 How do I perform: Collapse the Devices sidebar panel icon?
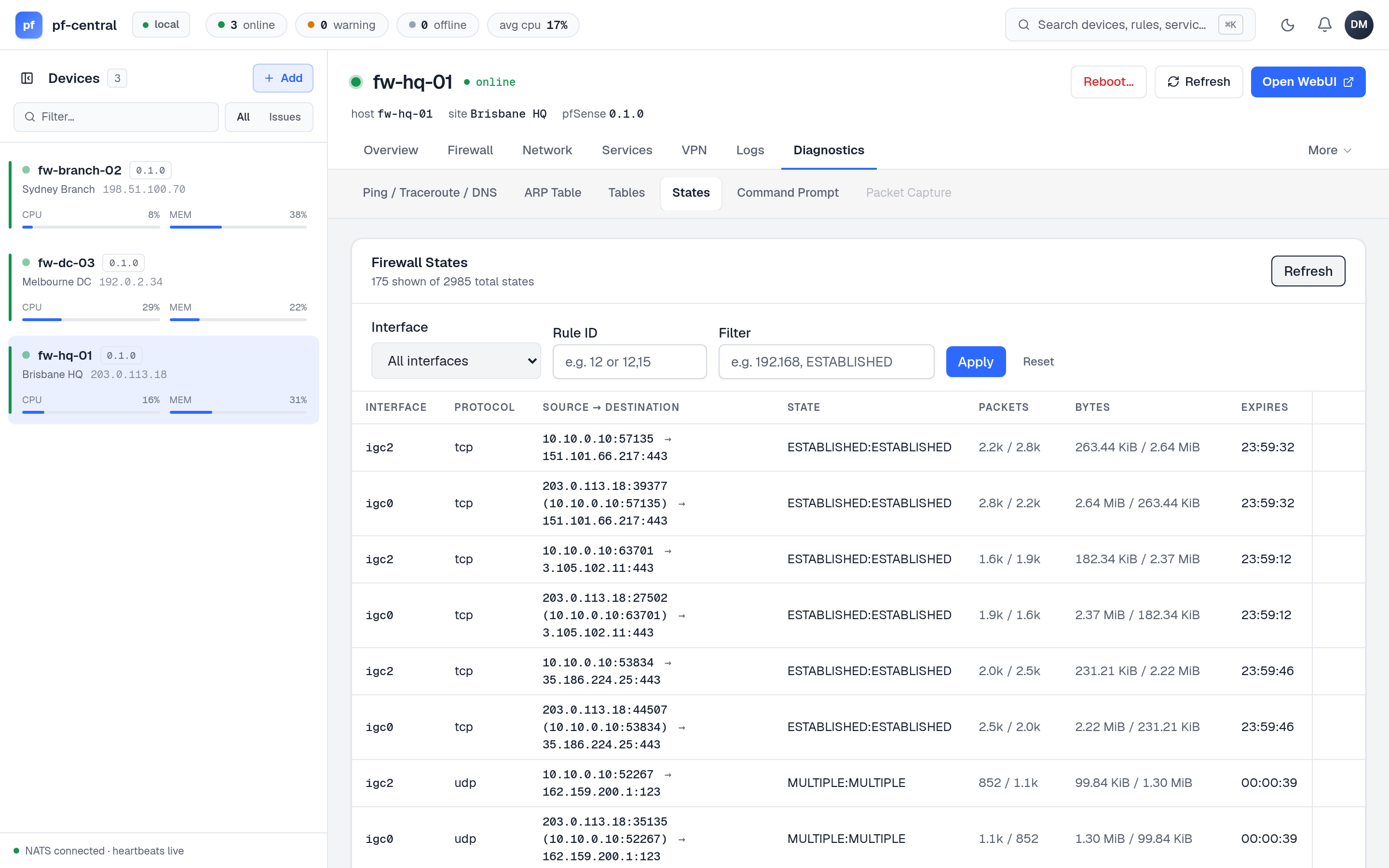tap(27, 78)
